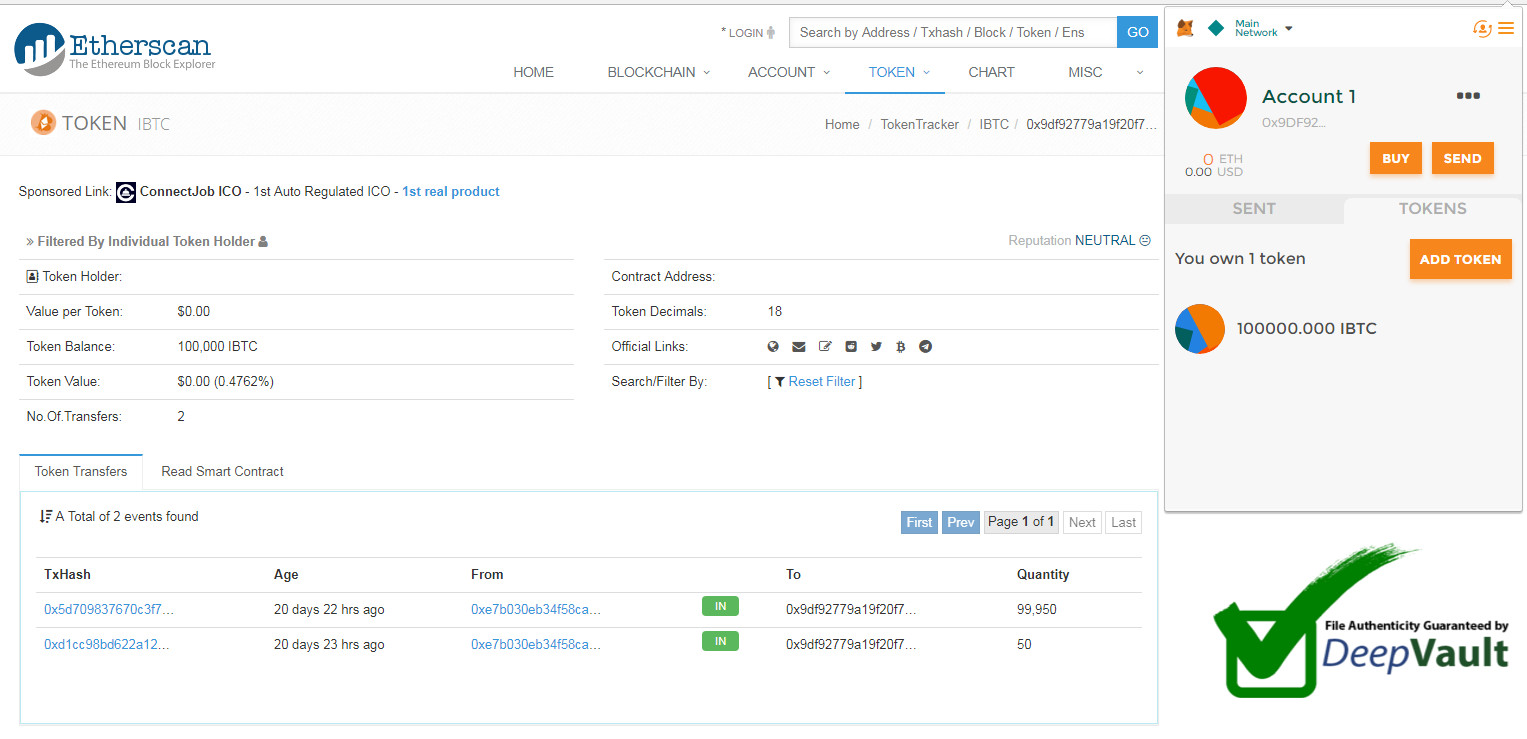This screenshot has height=739, width=1527.
Task: Expand the MISC menu dropdown
Action: (1140, 73)
